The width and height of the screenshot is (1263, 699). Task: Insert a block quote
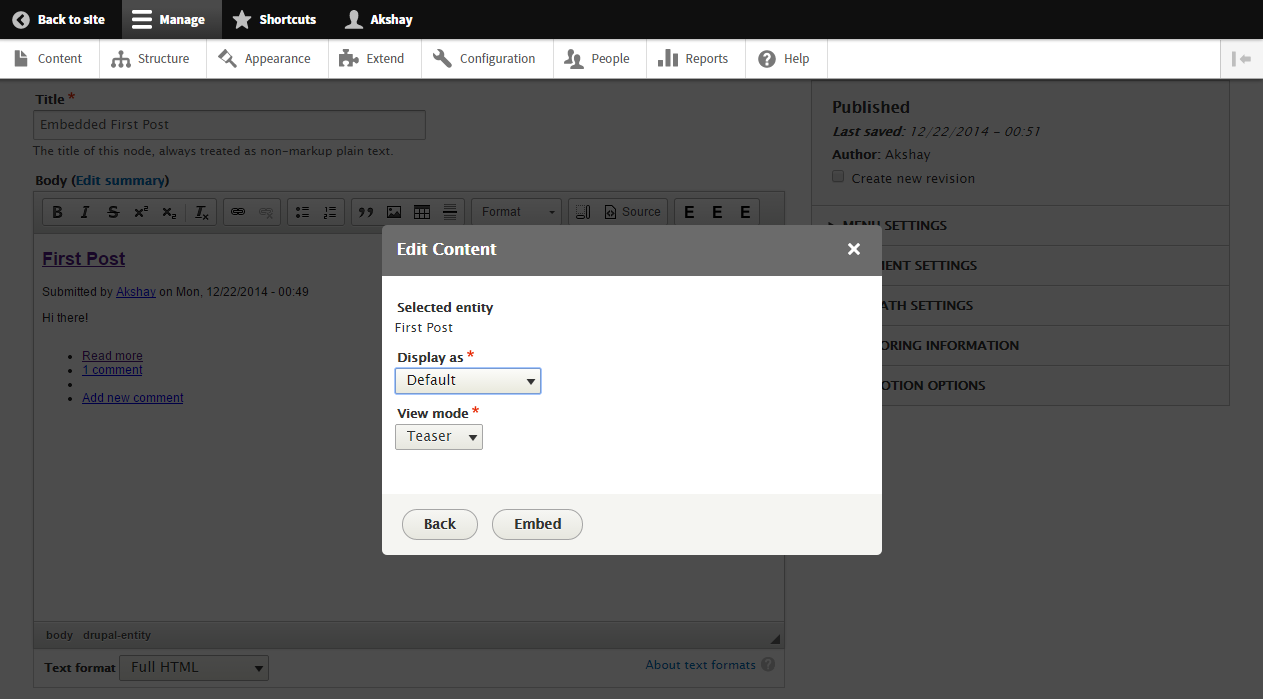coord(366,212)
